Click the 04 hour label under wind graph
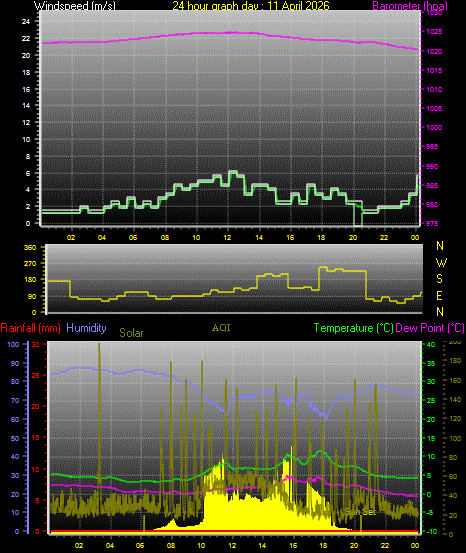 click(102, 238)
